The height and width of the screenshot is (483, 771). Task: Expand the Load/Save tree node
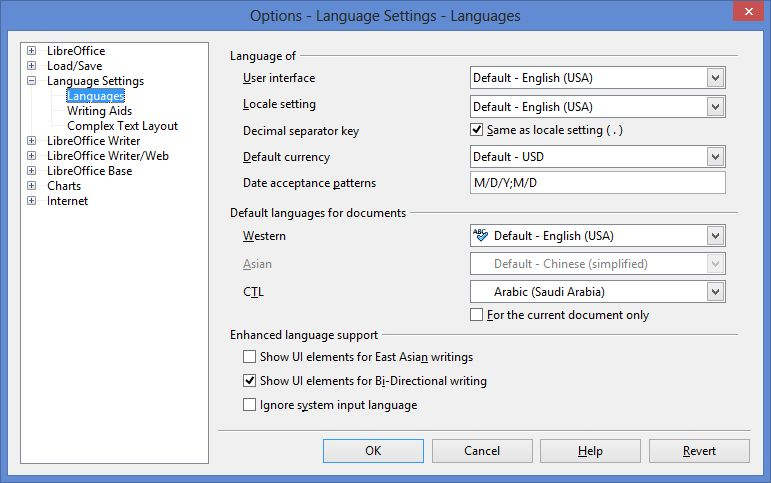(31, 65)
